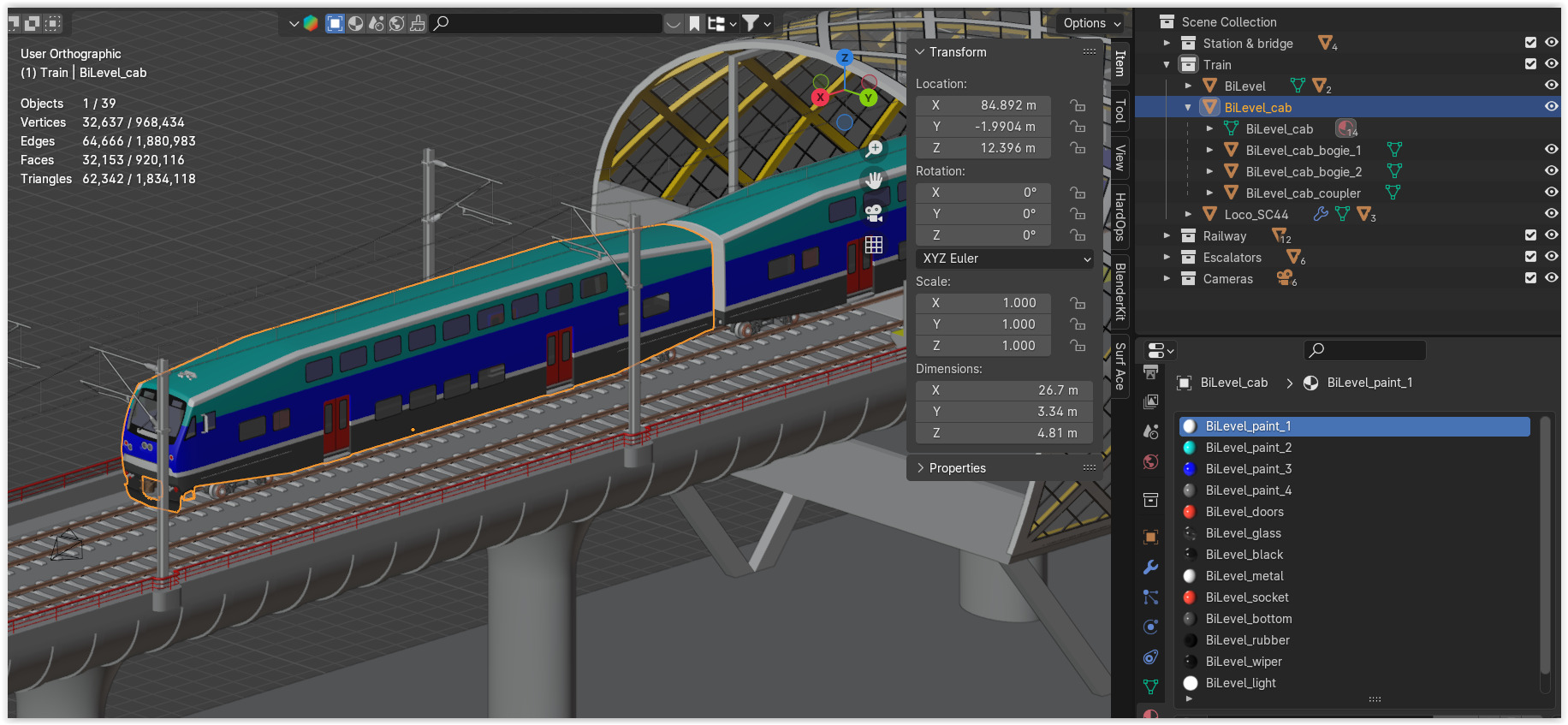
Task: Click the zoom magnifier gizmo in viewport
Action: (874, 149)
